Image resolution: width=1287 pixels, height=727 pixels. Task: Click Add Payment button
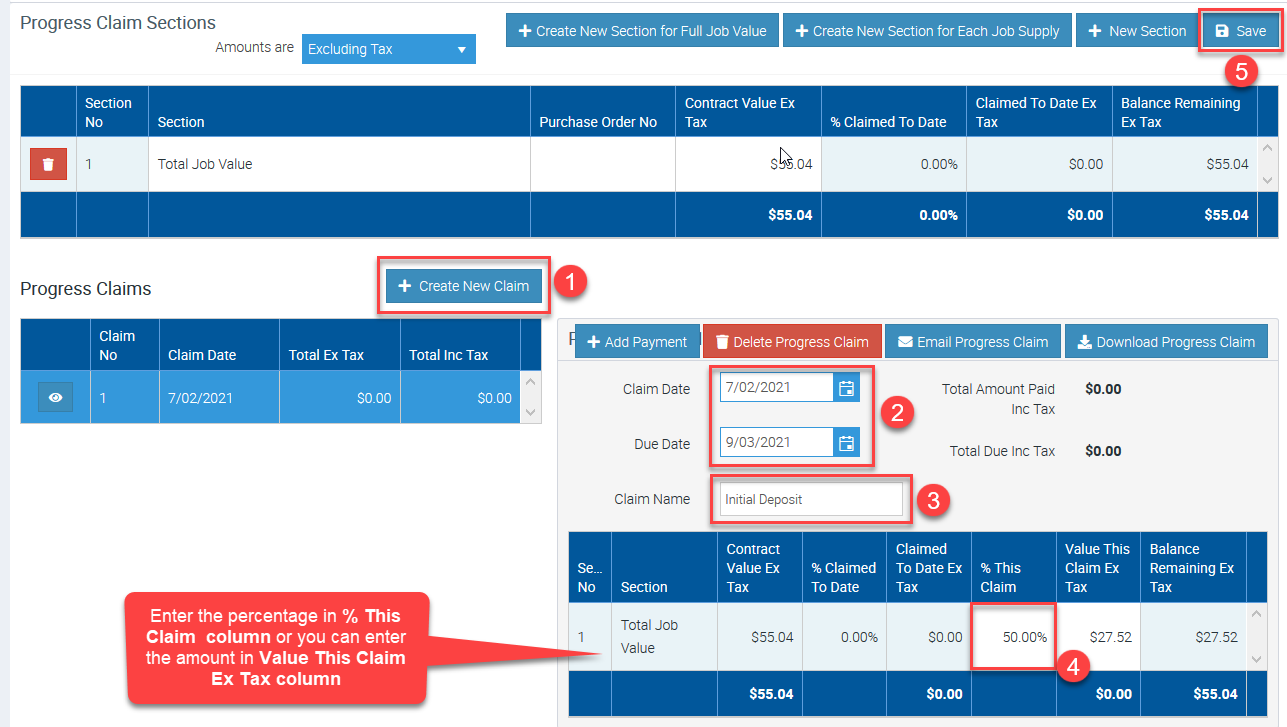coord(637,342)
